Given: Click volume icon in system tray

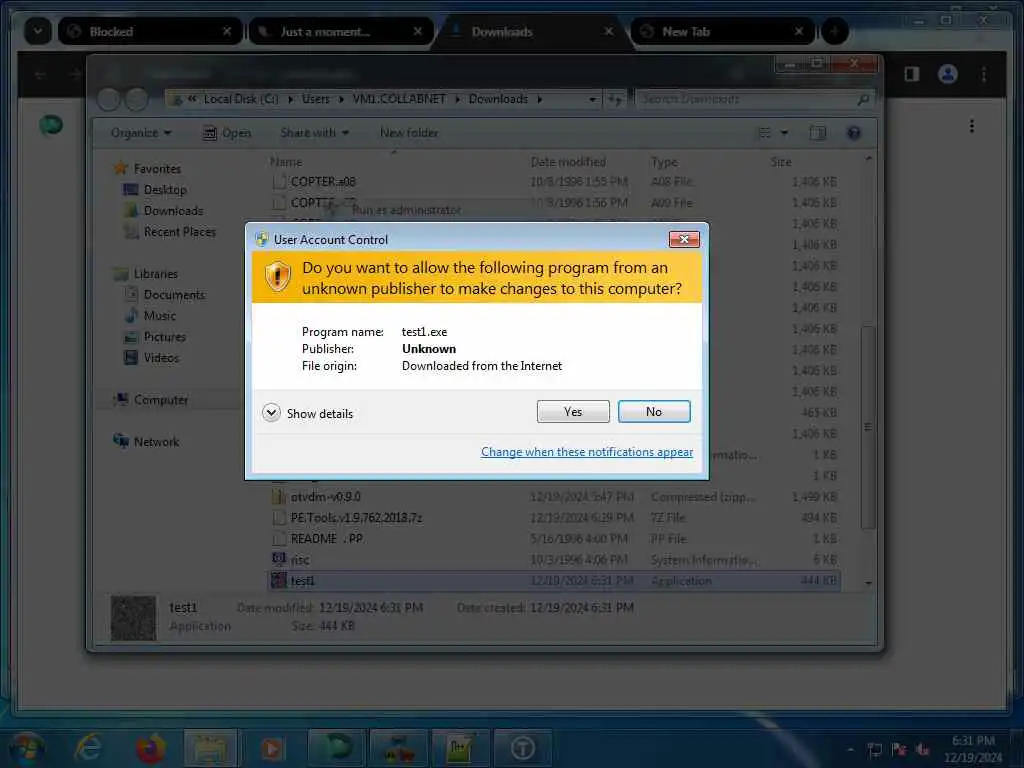Looking at the screenshot, I should coord(922,750).
